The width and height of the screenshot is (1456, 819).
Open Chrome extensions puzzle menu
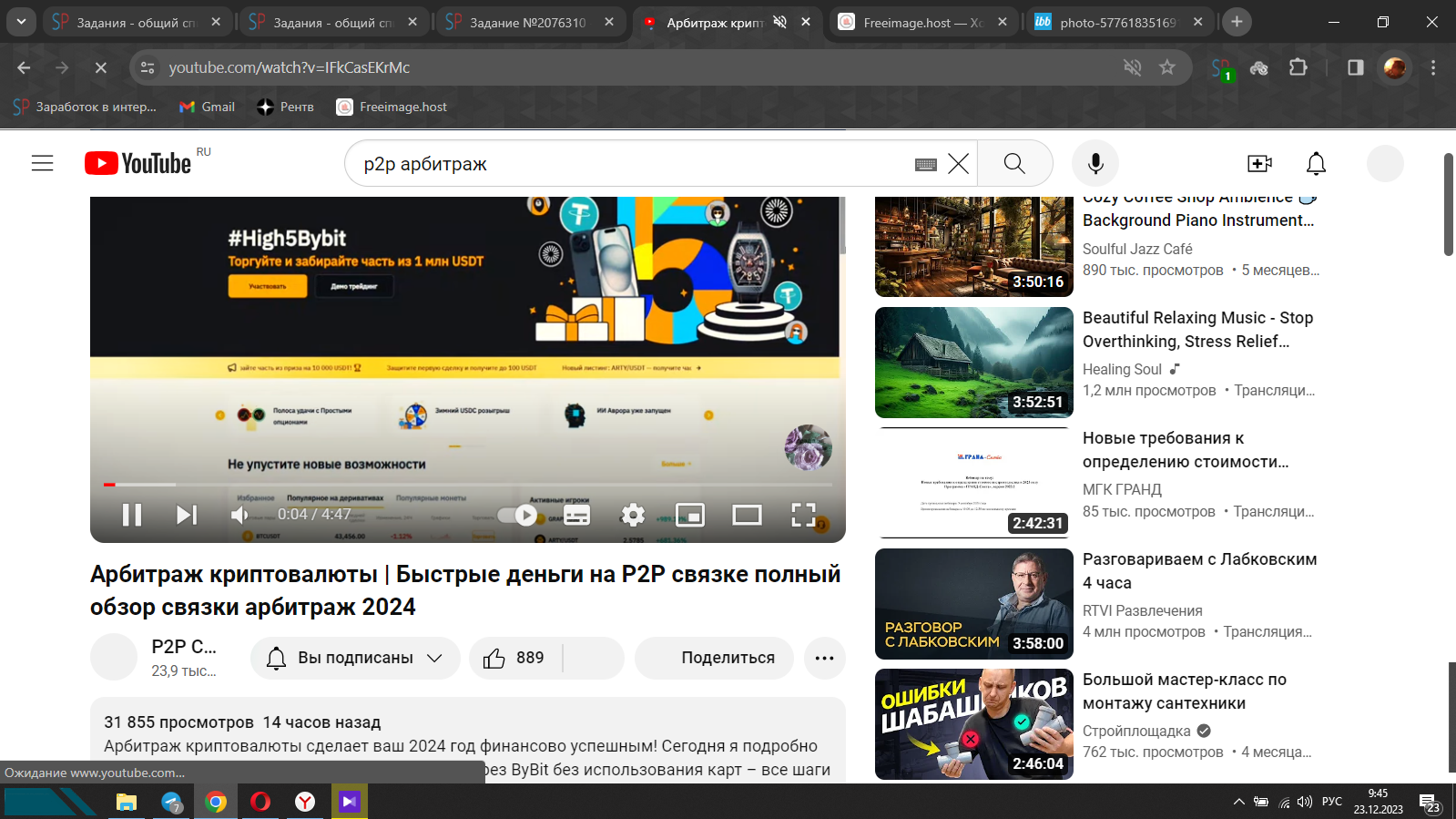click(x=1298, y=67)
